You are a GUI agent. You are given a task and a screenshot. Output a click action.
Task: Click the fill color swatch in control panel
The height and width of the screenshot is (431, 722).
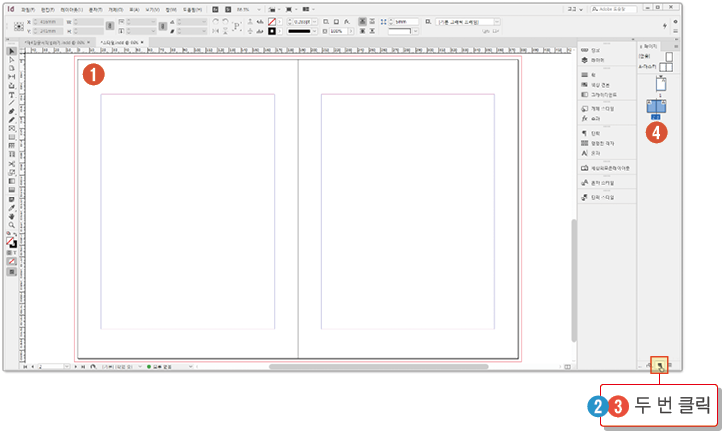coord(272,22)
